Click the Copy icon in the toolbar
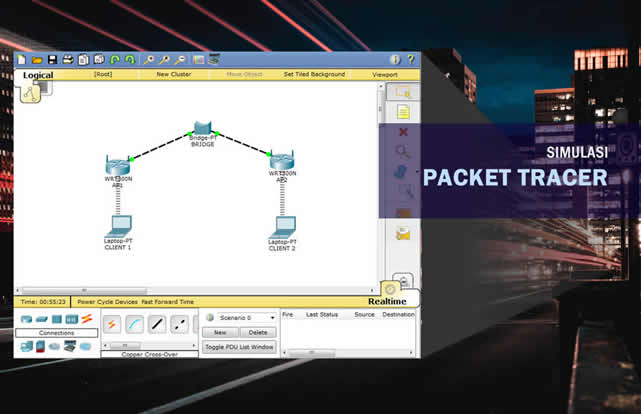 83,60
